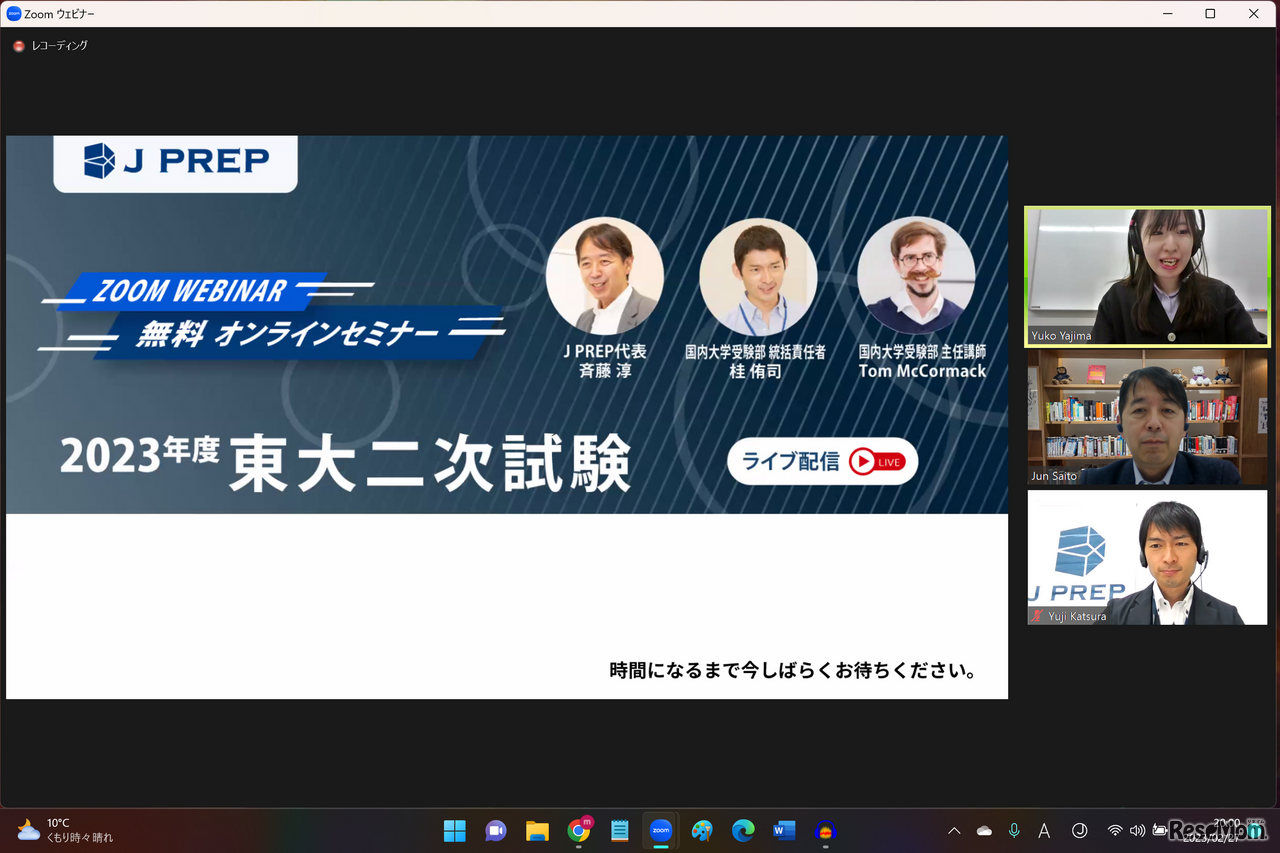Toggle the IME input mode indicator 'A'
Image resolution: width=1280 pixels, height=853 pixels.
(1044, 830)
